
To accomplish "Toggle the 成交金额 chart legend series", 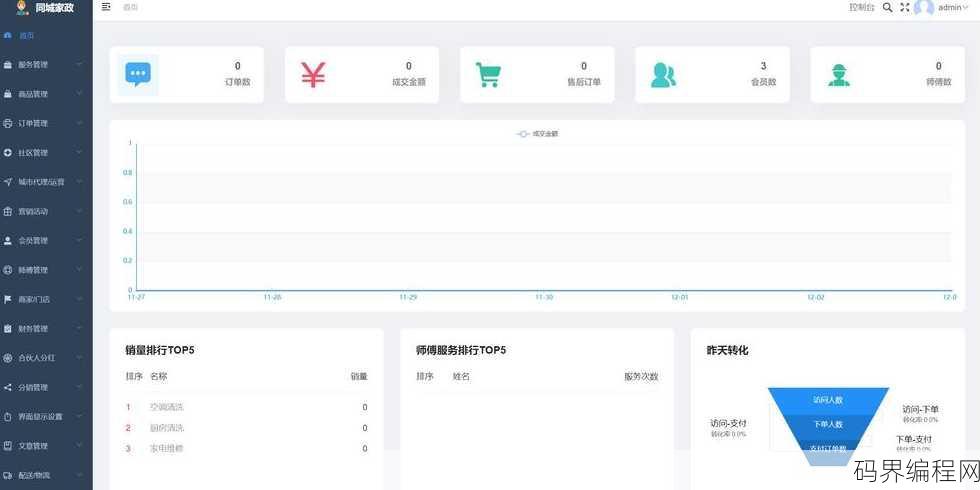I will (538, 134).
